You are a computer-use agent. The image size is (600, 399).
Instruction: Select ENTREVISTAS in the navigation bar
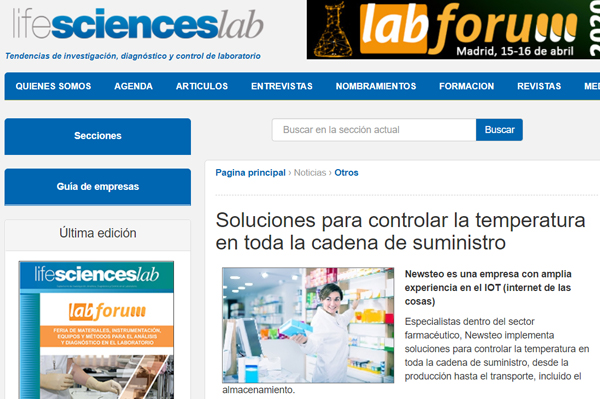click(282, 86)
